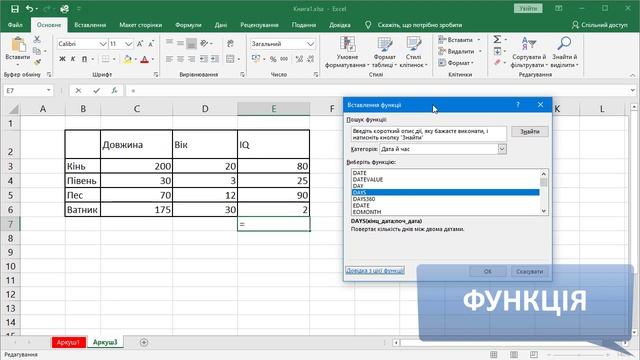Apply percent style format
The image size is (640, 360).
(273, 59)
